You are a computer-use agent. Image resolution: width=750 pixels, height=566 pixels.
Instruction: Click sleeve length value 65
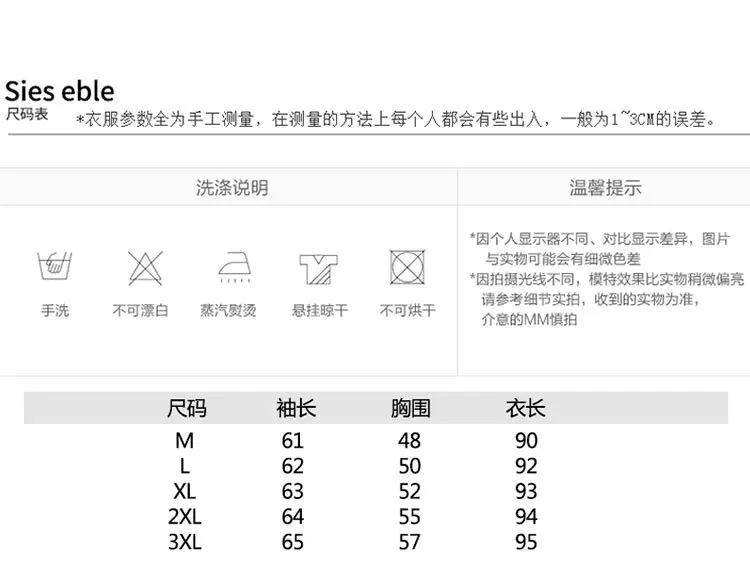coord(293,542)
